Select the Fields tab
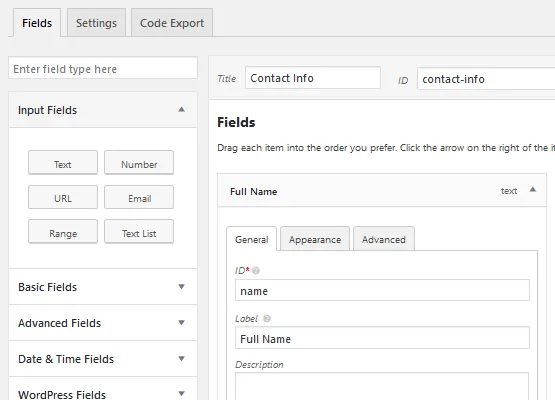555x400 pixels. pos(37,23)
